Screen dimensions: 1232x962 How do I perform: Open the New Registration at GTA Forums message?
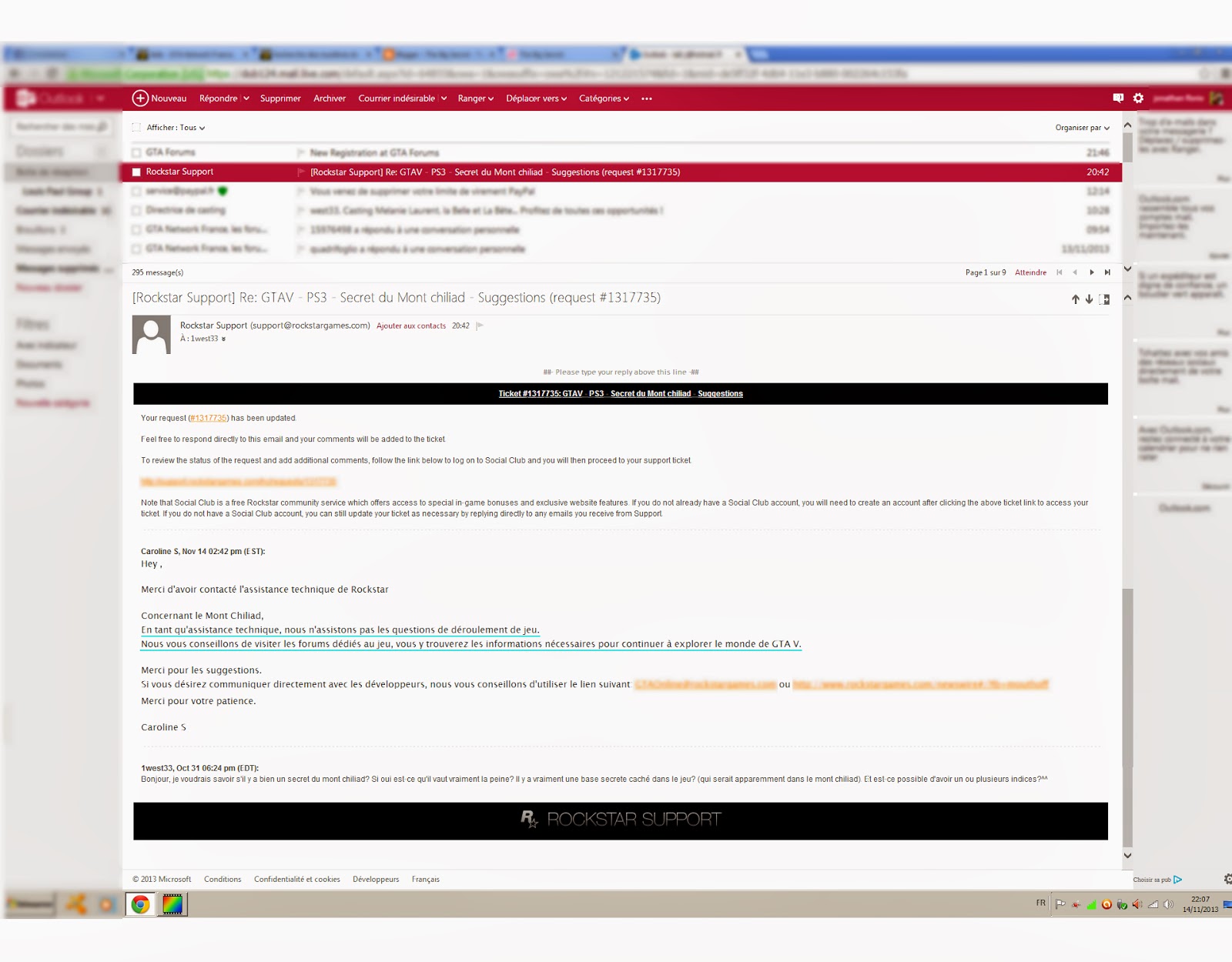click(x=374, y=152)
